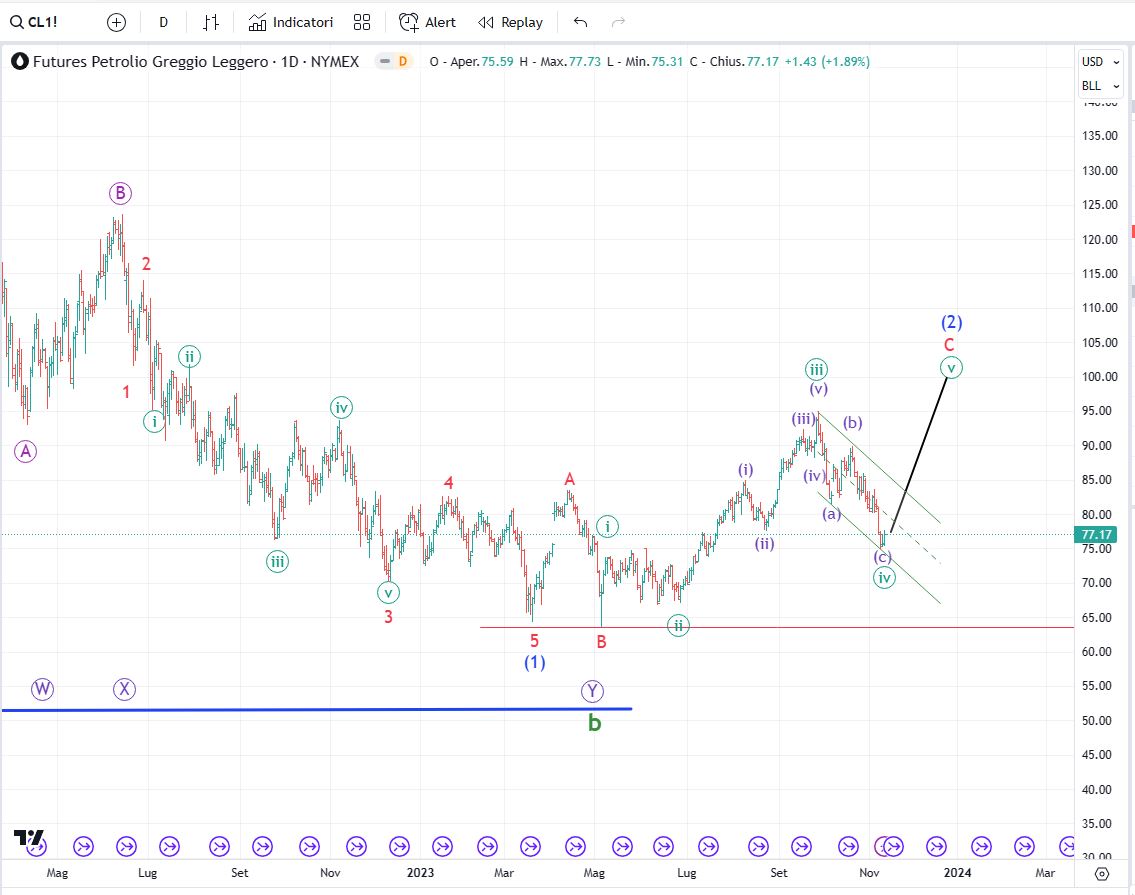Redo the last undone action
The height and width of the screenshot is (895, 1135).
pyautogui.click(x=618, y=22)
